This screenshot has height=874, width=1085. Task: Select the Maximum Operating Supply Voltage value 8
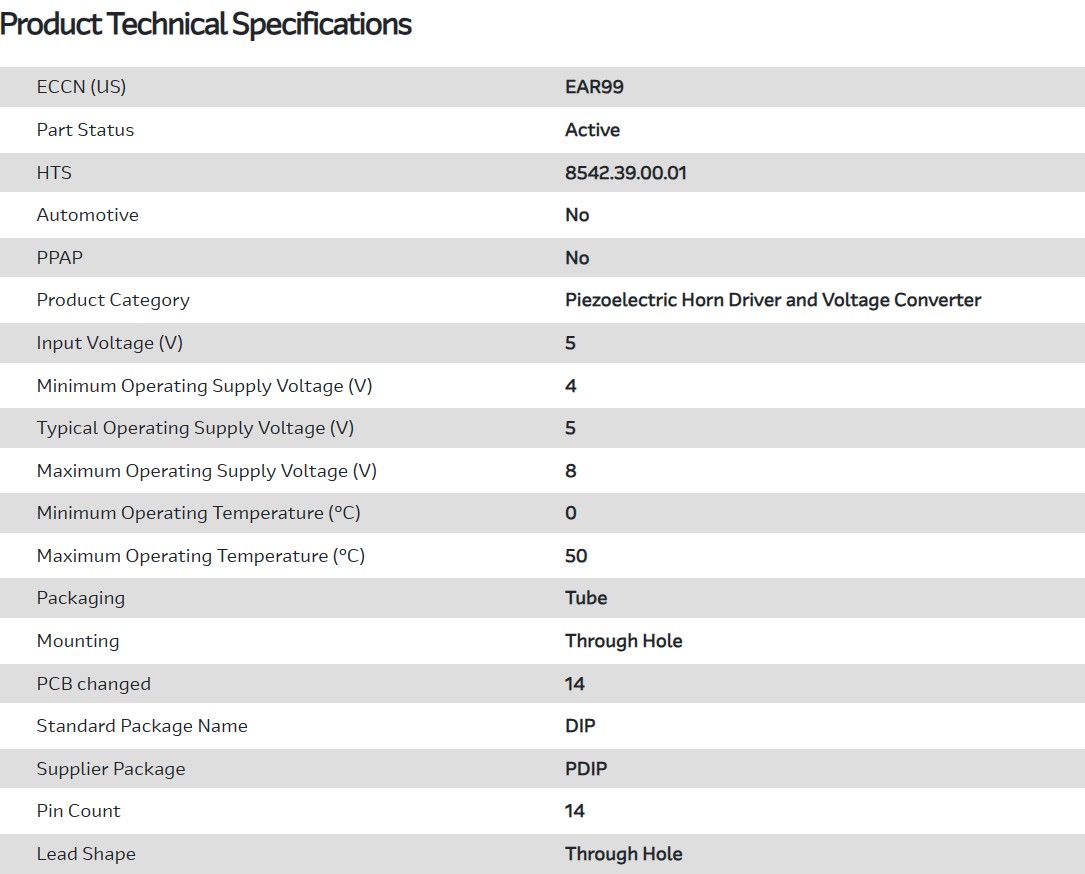[x=571, y=471]
